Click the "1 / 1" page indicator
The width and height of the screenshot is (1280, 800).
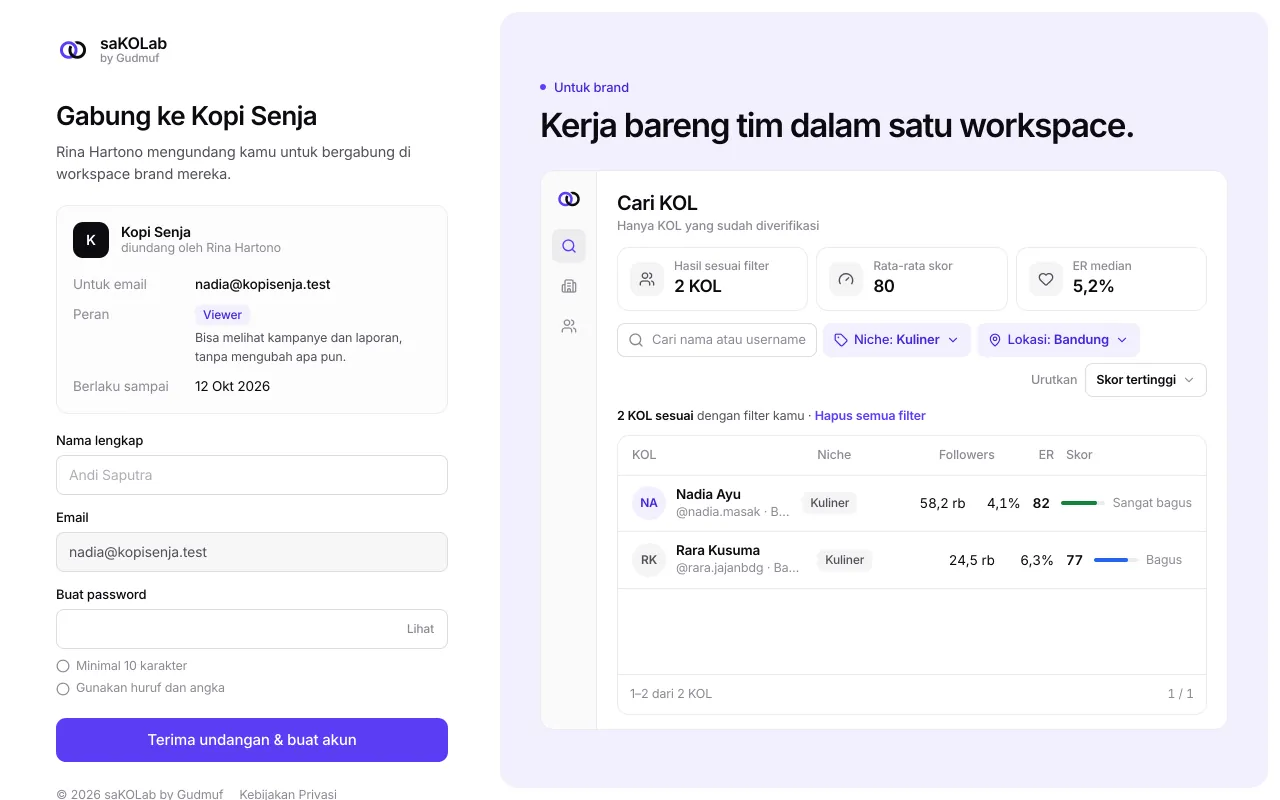point(1180,694)
